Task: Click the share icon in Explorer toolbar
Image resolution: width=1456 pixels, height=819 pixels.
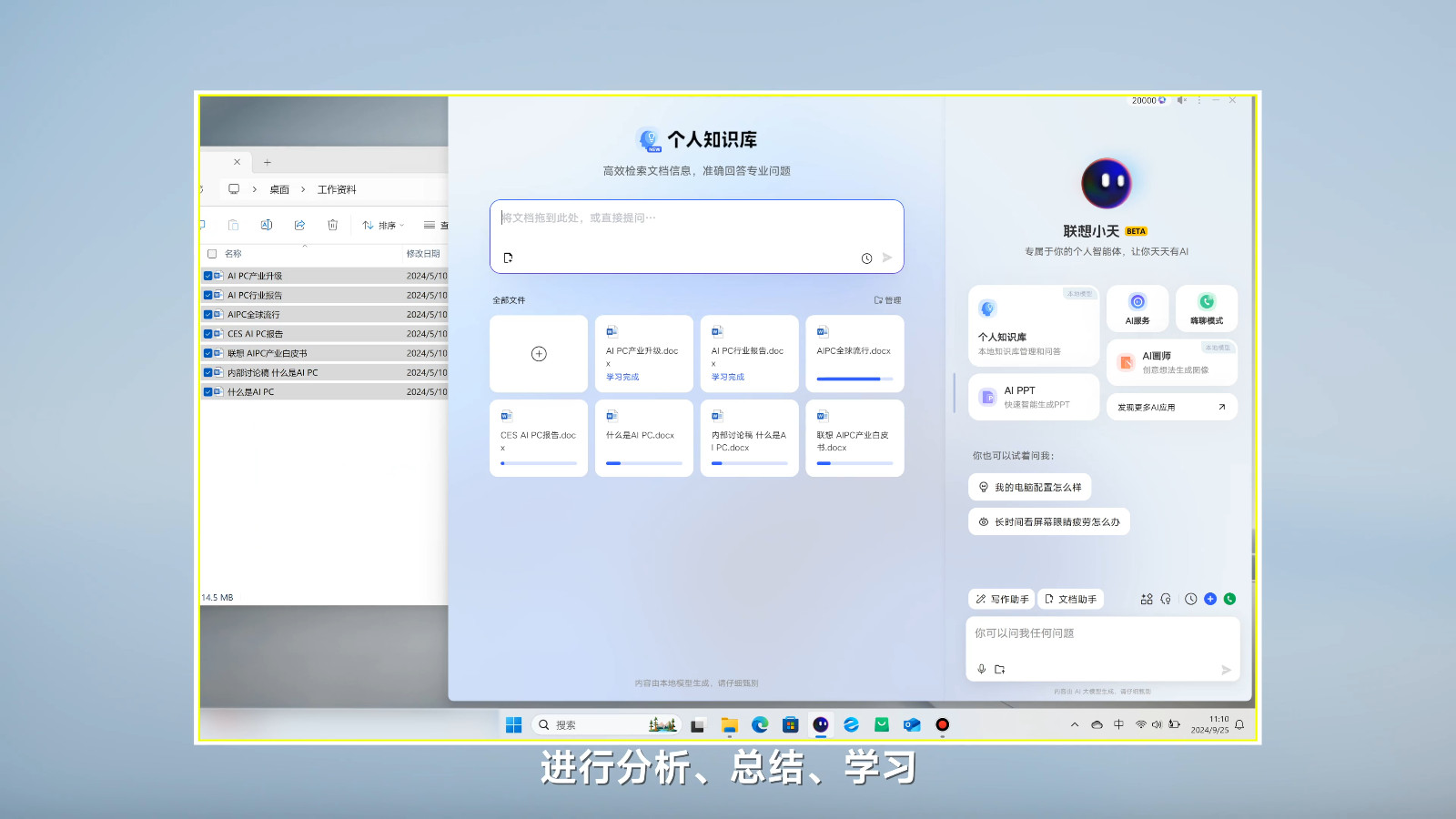Action: (299, 225)
